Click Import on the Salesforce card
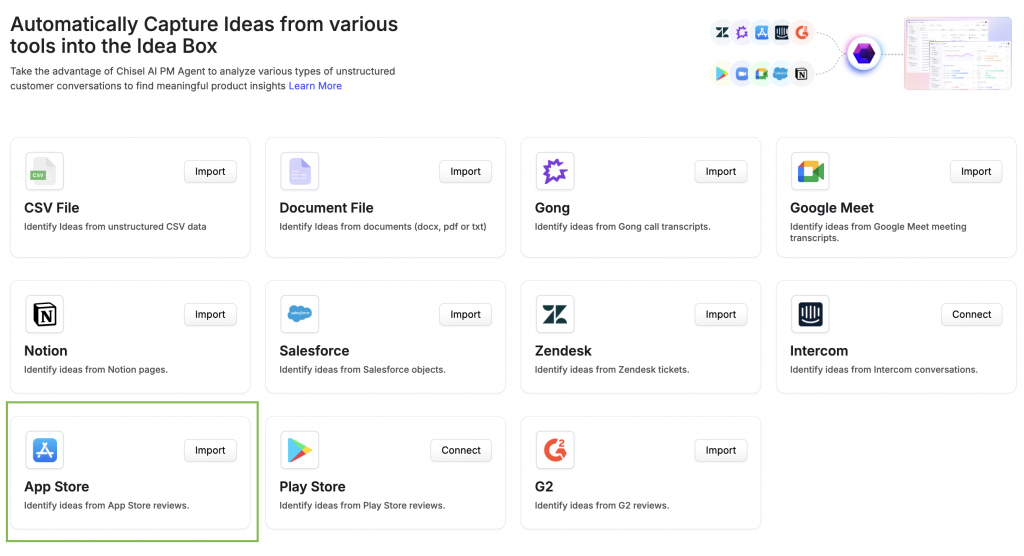Image resolution: width=1024 pixels, height=556 pixels. click(x=465, y=315)
